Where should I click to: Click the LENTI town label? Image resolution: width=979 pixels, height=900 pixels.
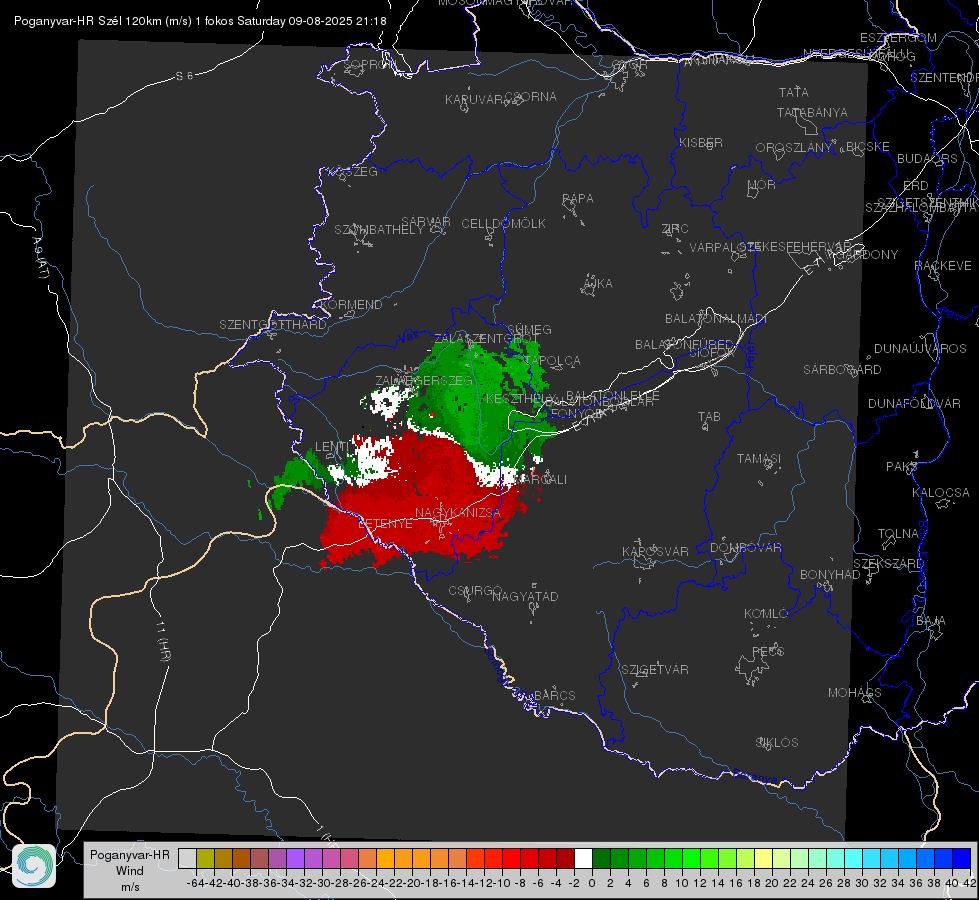(x=333, y=447)
